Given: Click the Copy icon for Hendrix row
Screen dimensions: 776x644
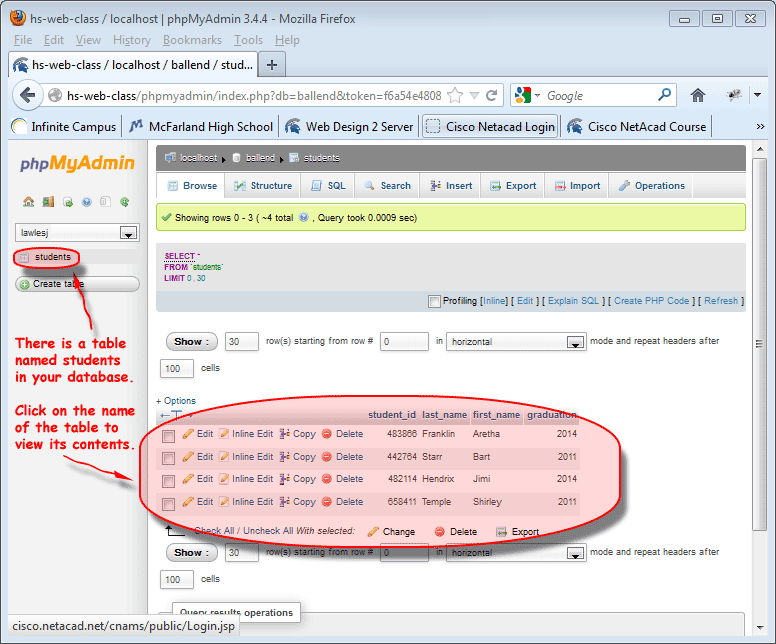Looking at the screenshot, I should click(284, 479).
